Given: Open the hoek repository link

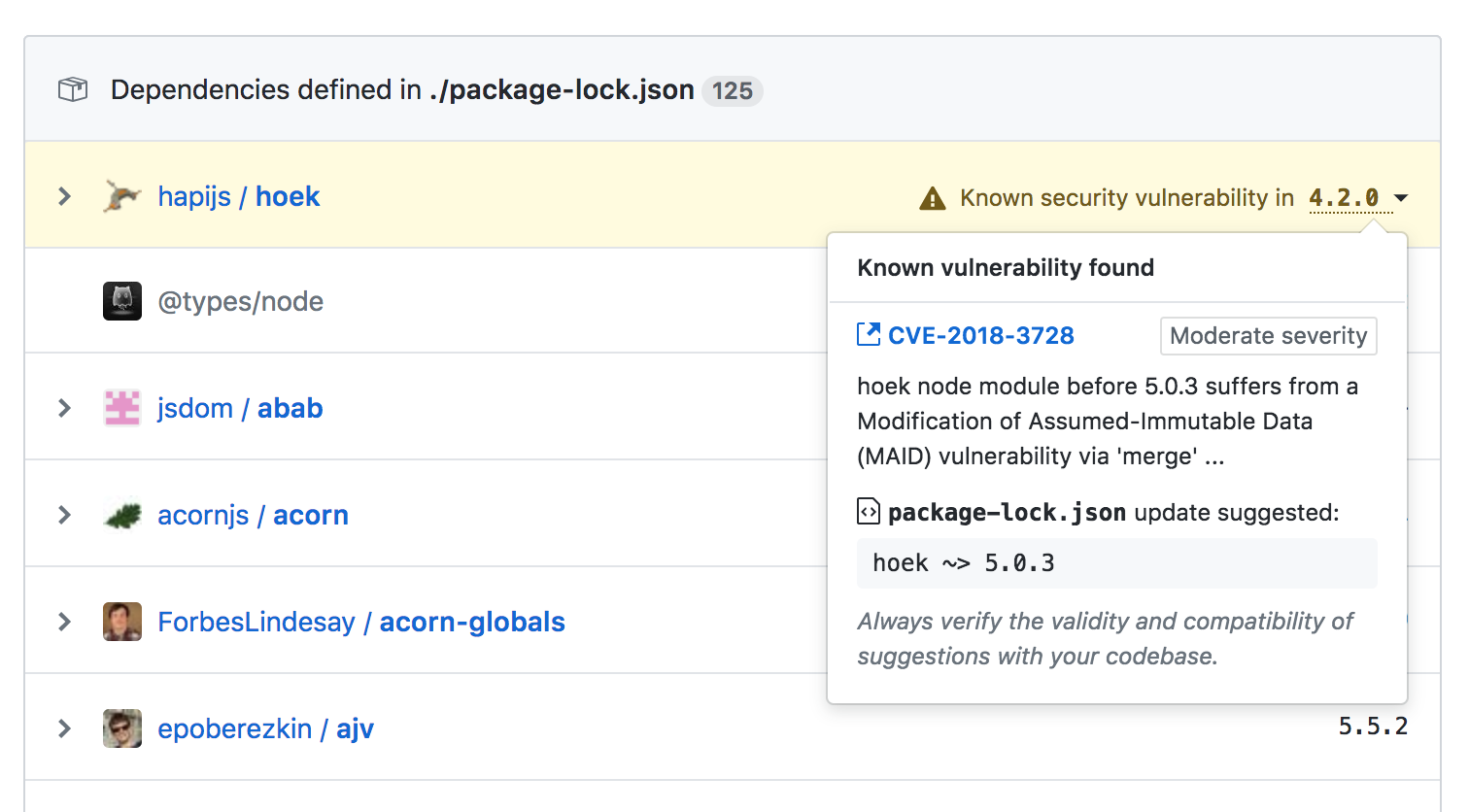Looking at the screenshot, I should 288,196.
